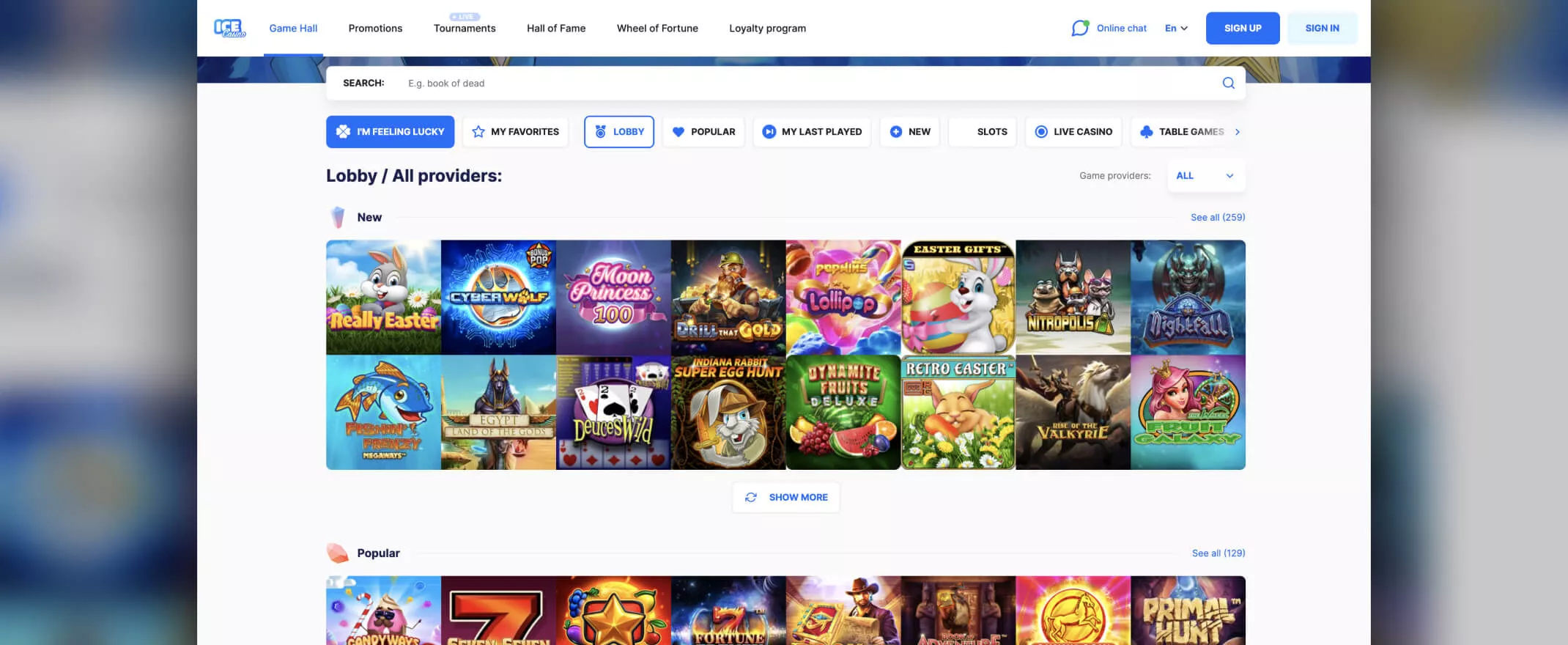
Task: Open Seven Seven game in Popular
Action: [x=498, y=611]
